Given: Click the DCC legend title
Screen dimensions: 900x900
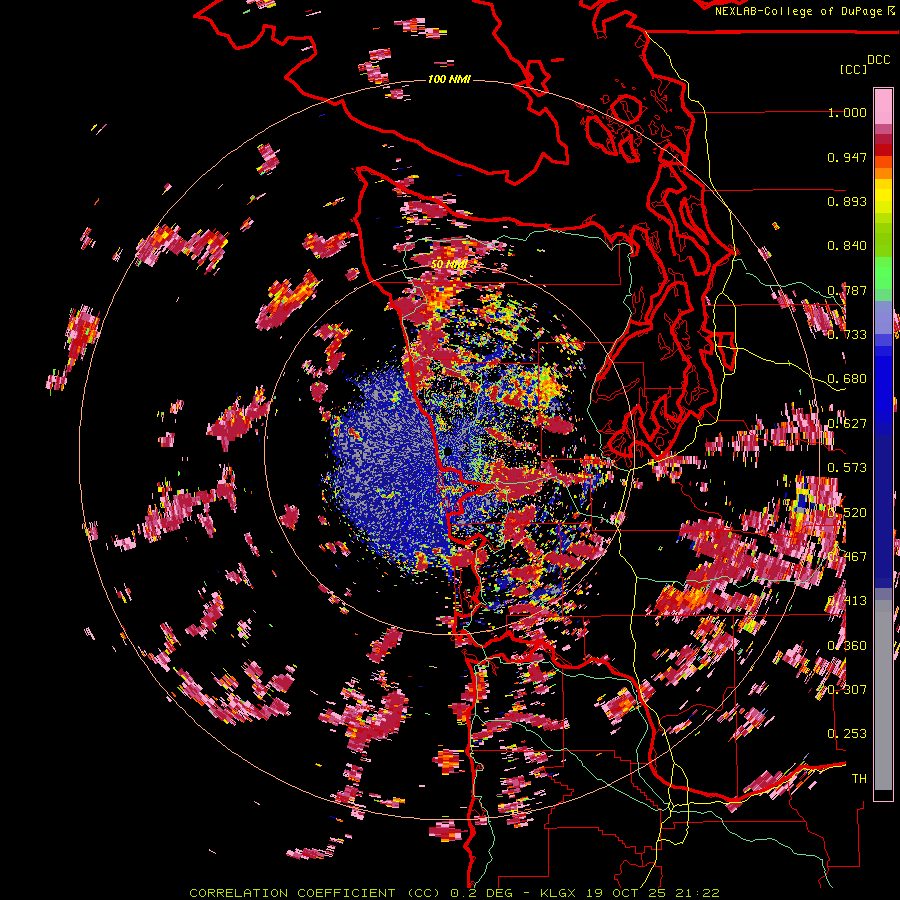Looking at the screenshot, I should point(878,60).
